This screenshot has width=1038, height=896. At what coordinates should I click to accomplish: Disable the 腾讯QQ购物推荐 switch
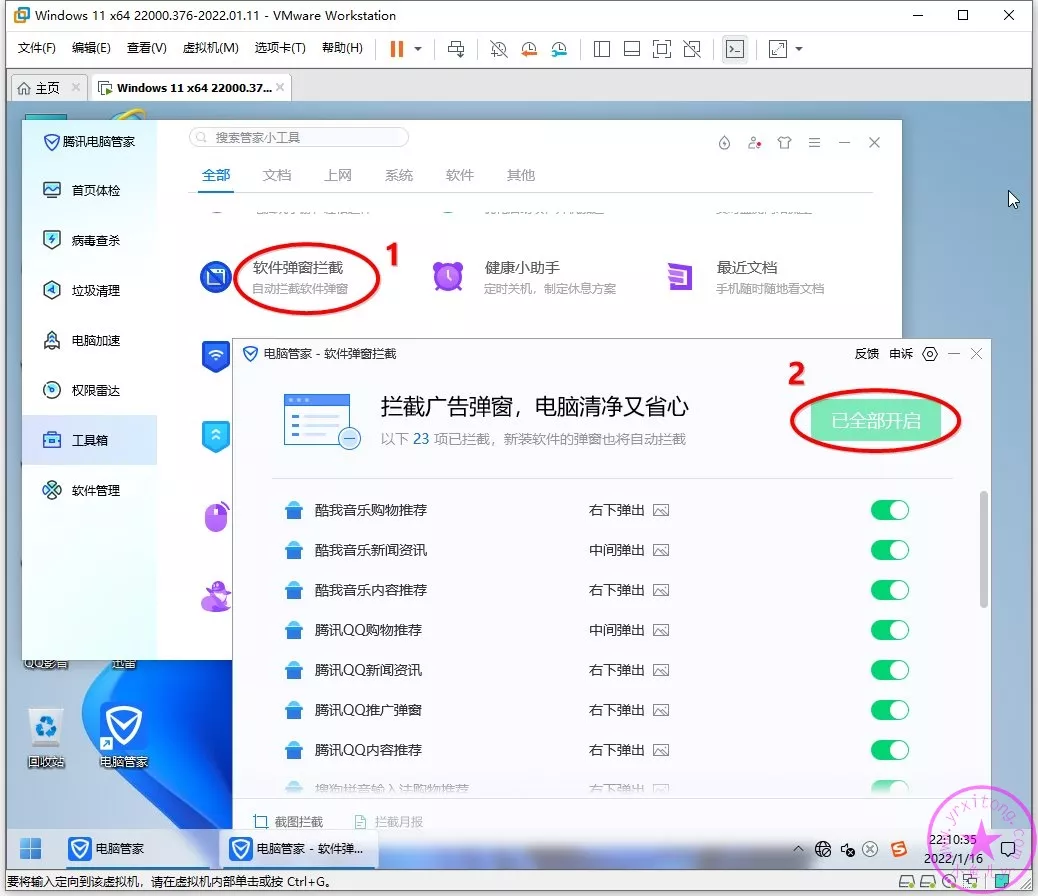(x=889, y=630)
